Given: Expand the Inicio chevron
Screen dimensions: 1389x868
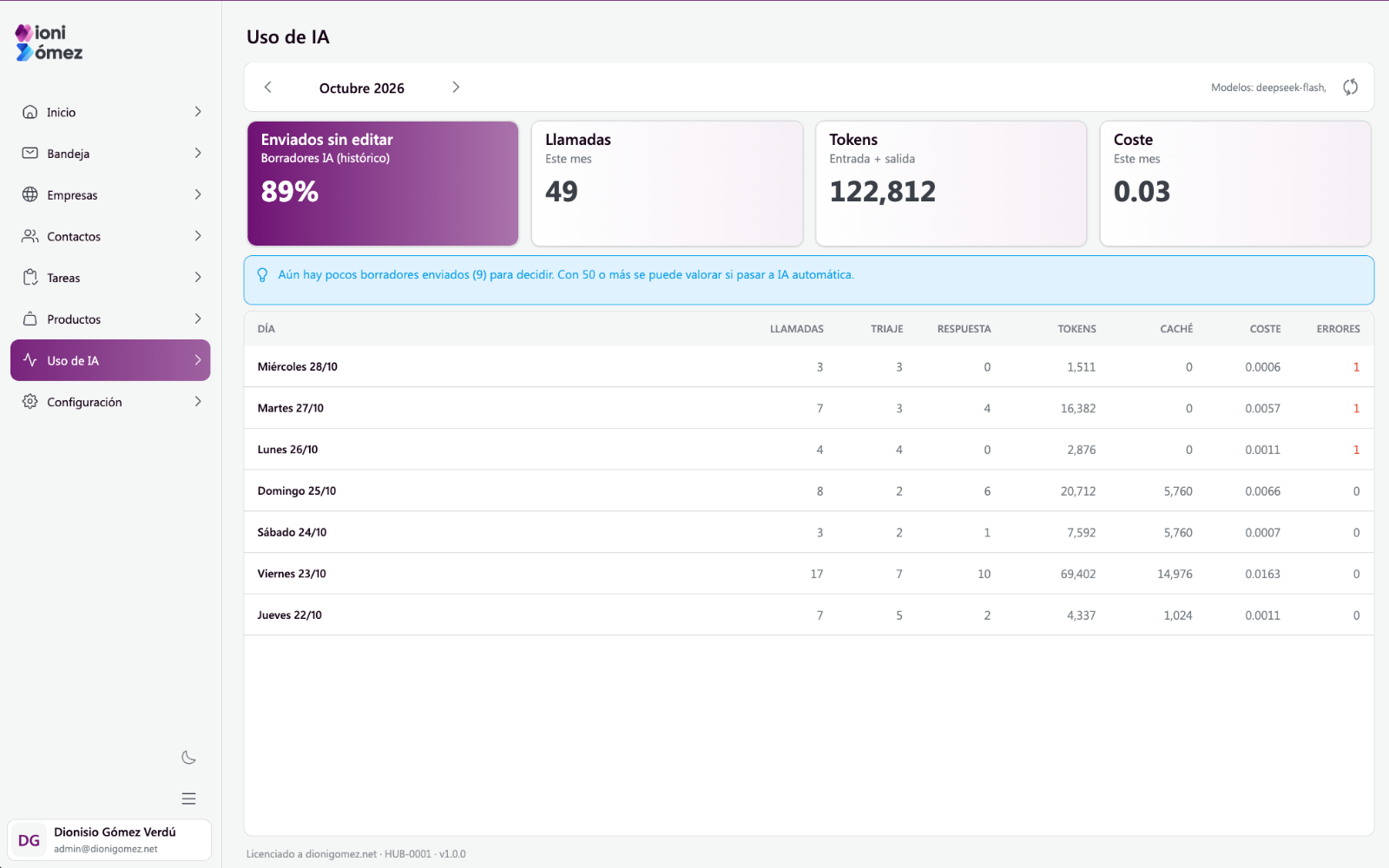Looking at the screenshot, I should pos(198,112).
